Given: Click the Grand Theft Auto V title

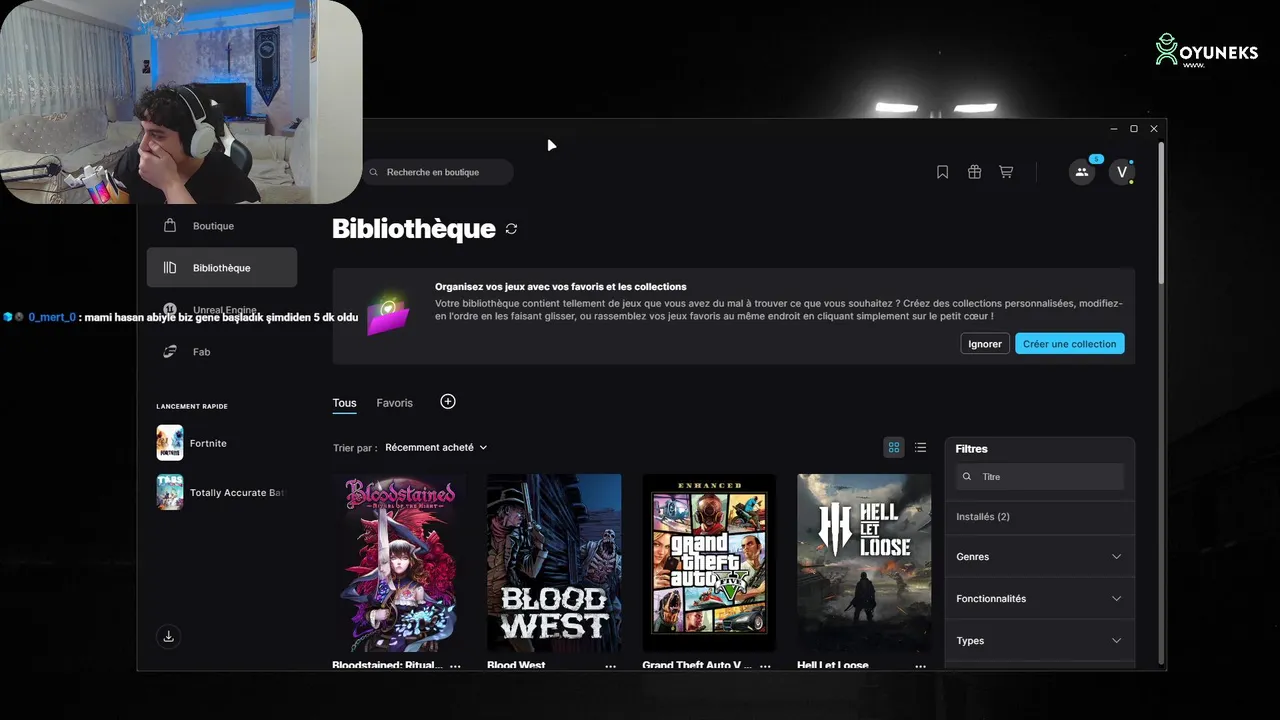Looking at the screenshot, I should coord(697,665).
